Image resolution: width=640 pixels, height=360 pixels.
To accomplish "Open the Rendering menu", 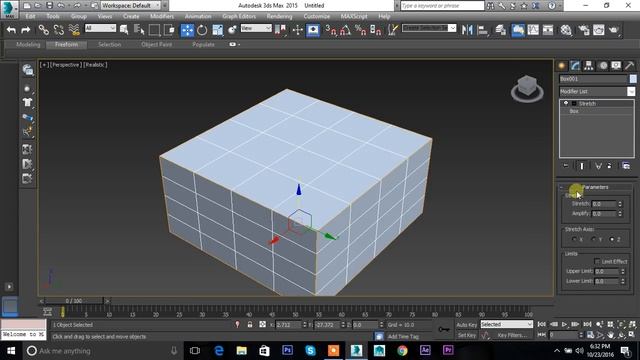I will [280, 16].
